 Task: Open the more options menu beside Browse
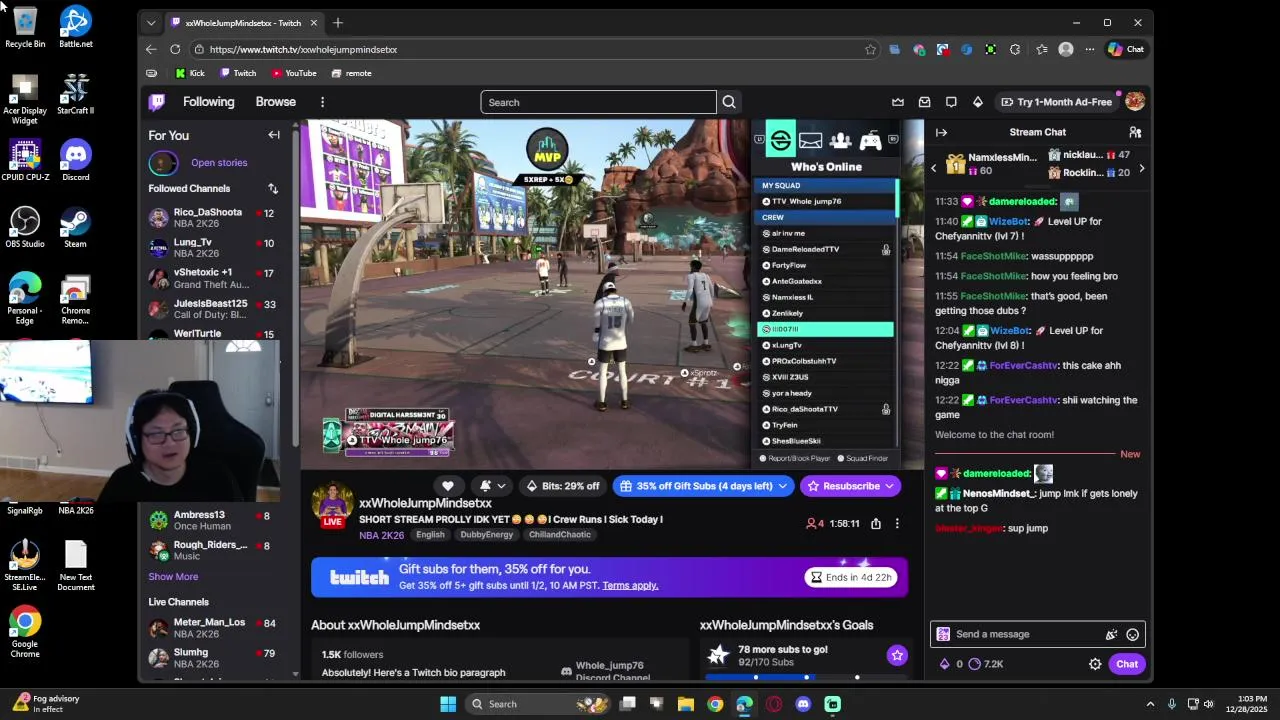(x=322, y=102)
